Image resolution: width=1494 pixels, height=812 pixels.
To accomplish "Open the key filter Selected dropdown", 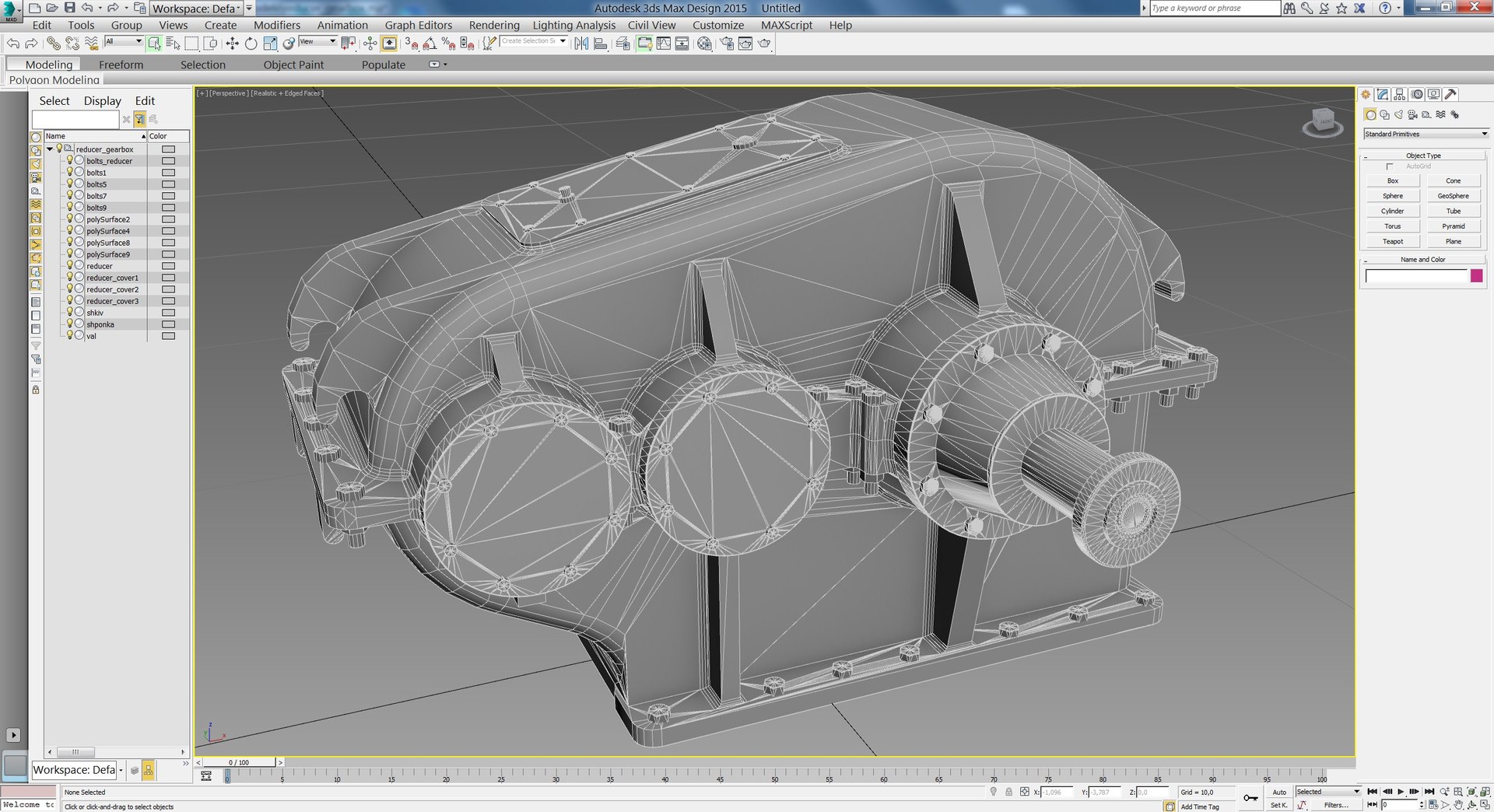I will 1327,792.
